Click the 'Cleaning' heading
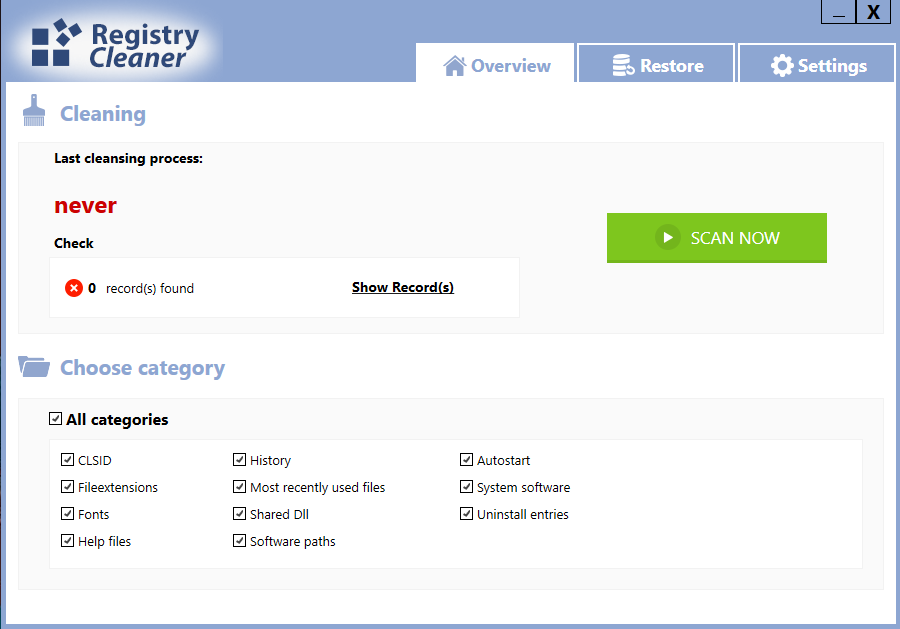Screen dimensions: 900x629 point(103,114)
